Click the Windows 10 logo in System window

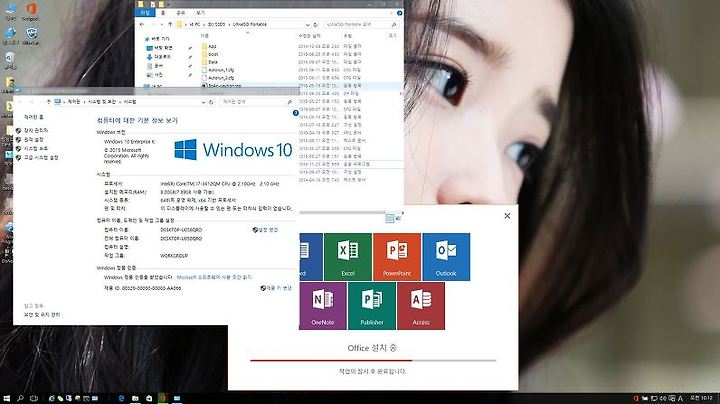point(233,150)
